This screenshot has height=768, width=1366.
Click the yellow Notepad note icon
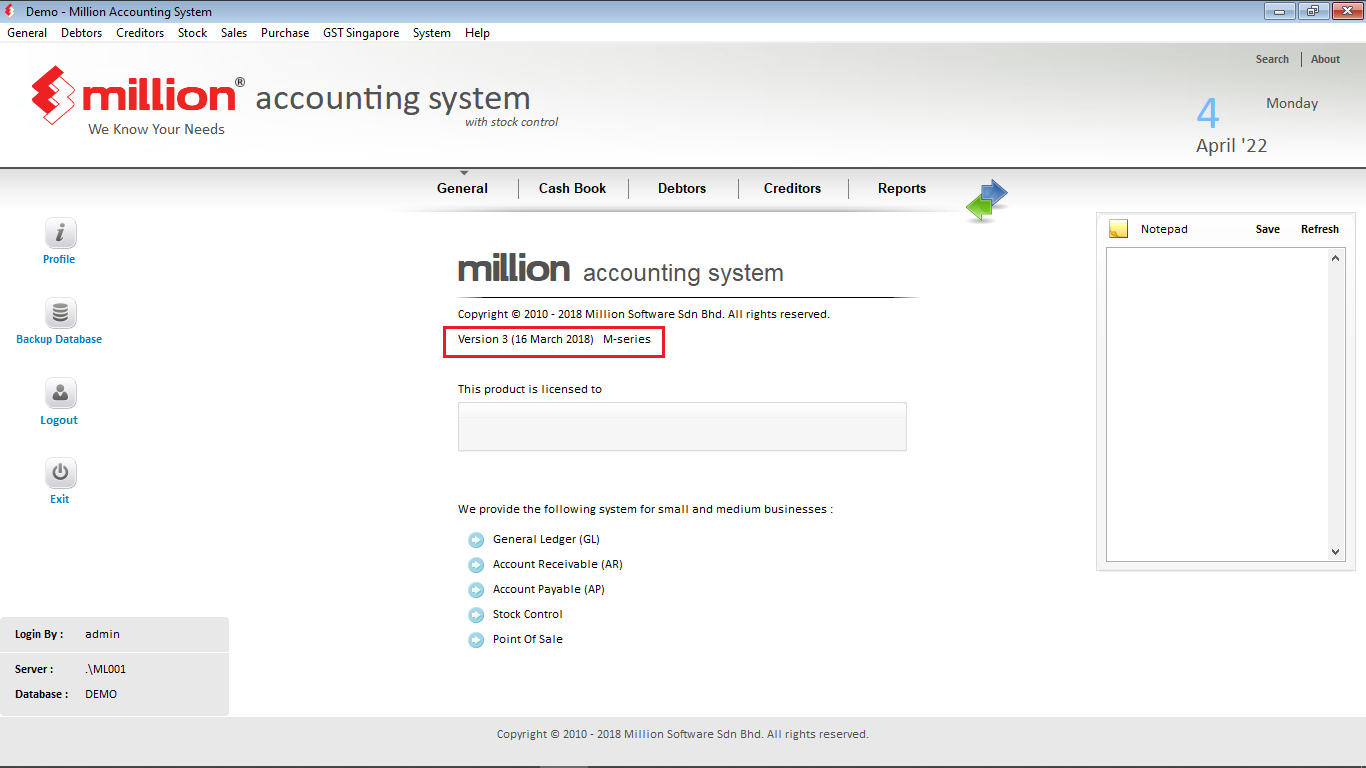(1118, 229)
